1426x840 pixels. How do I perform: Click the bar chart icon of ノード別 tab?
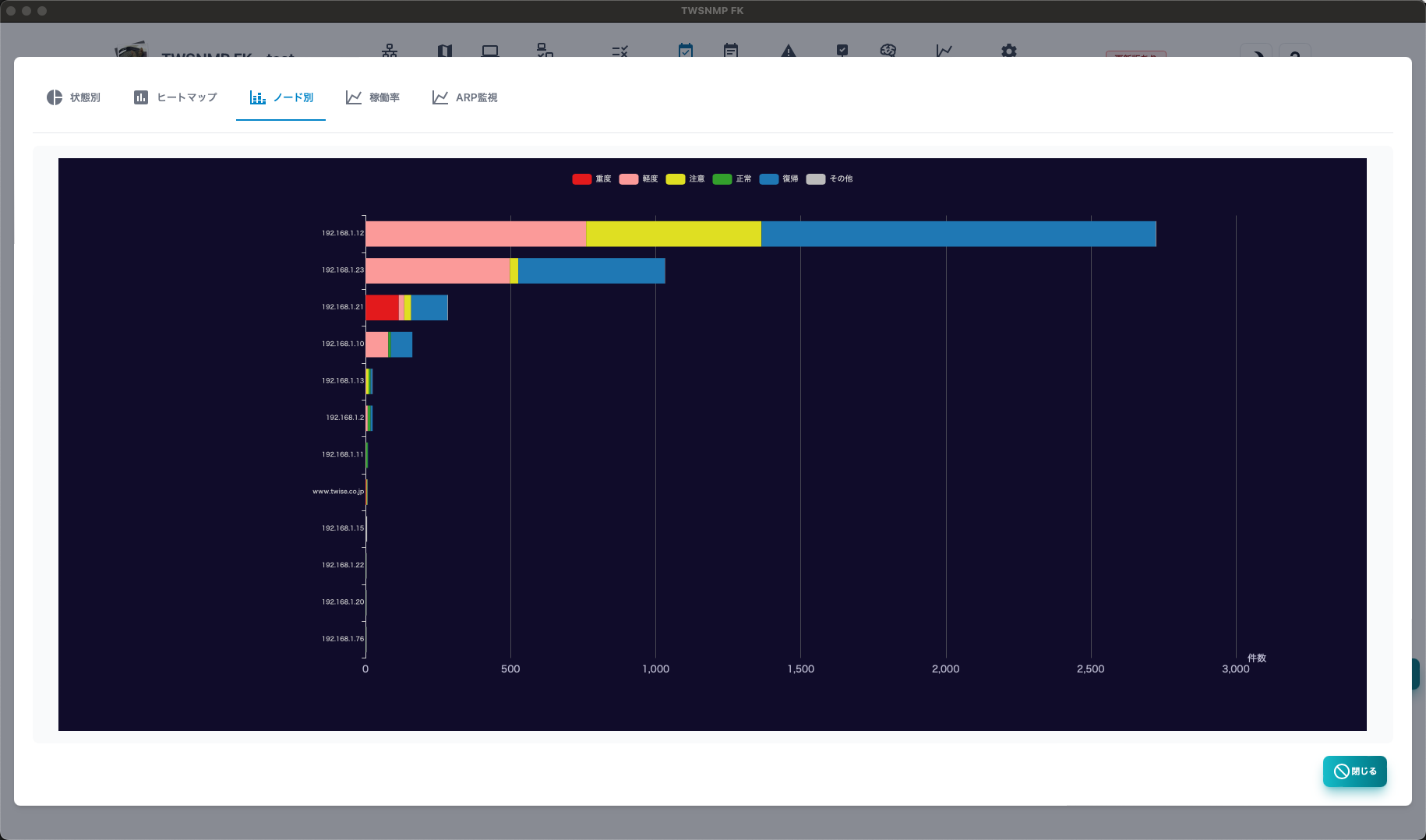[258, 97]
